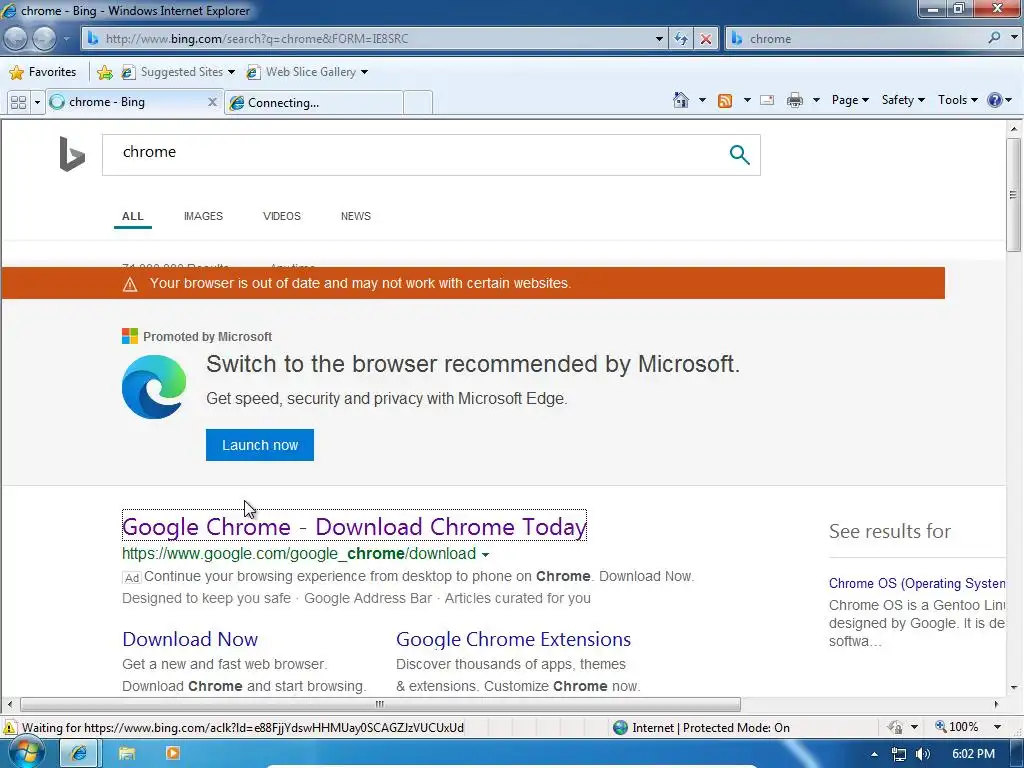Open the Tools menu
1024x768 pixels.
point(957,100)
